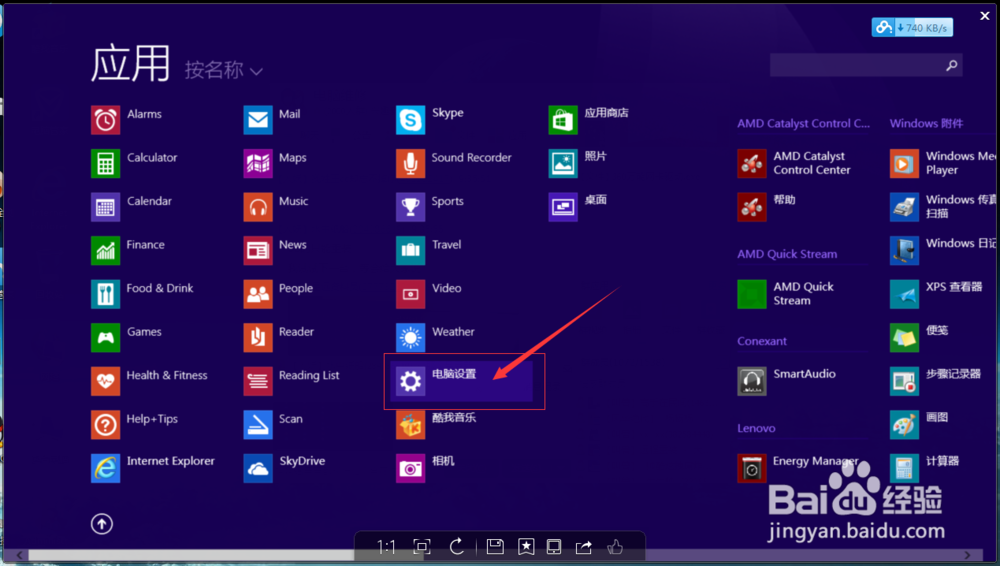Launch the Calculator app
This screenshot has height=566, width=1000.
pyautogui.click(x=134, y=163)
